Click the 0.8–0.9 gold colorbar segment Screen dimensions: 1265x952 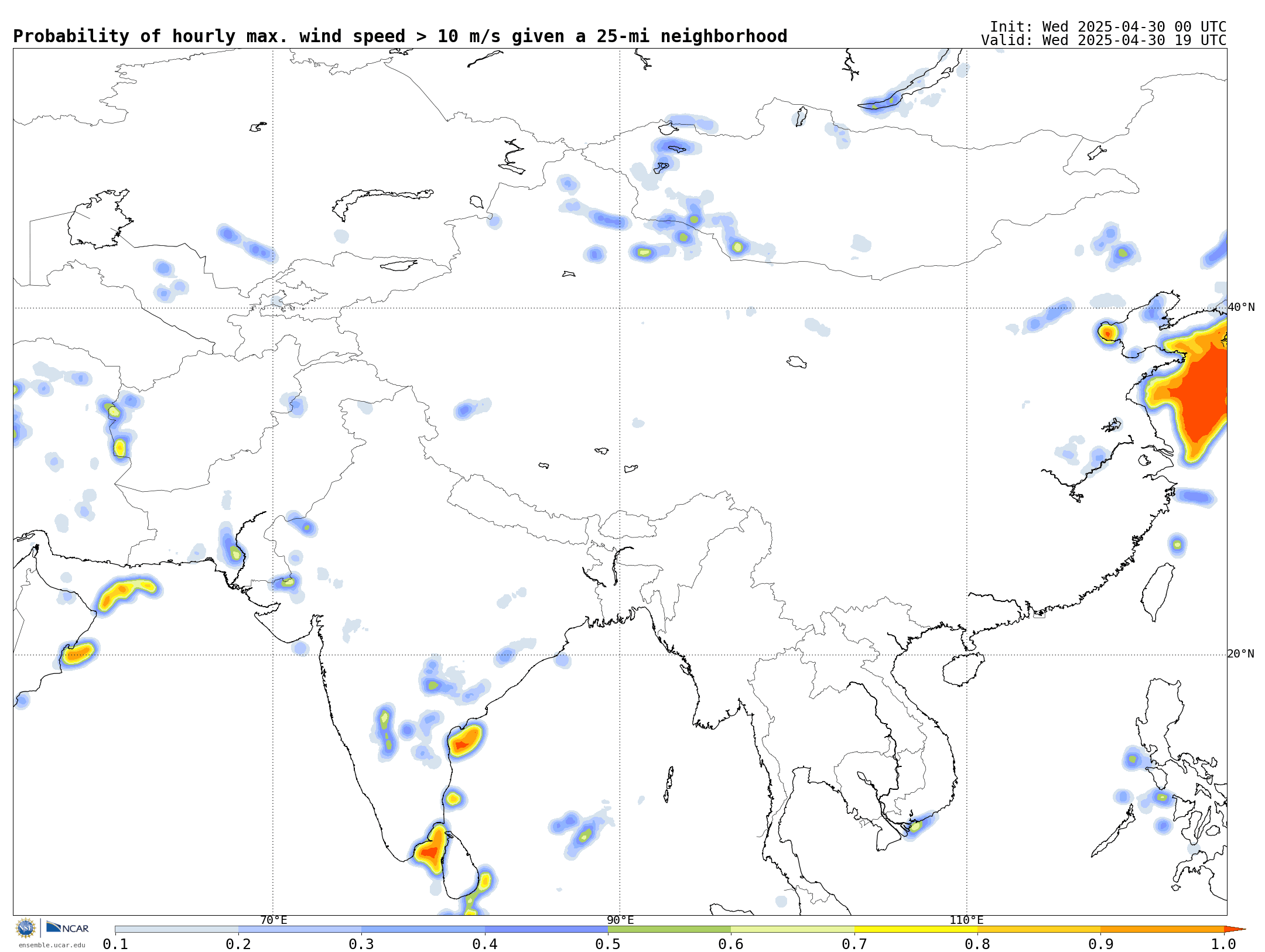point(1039,929)
